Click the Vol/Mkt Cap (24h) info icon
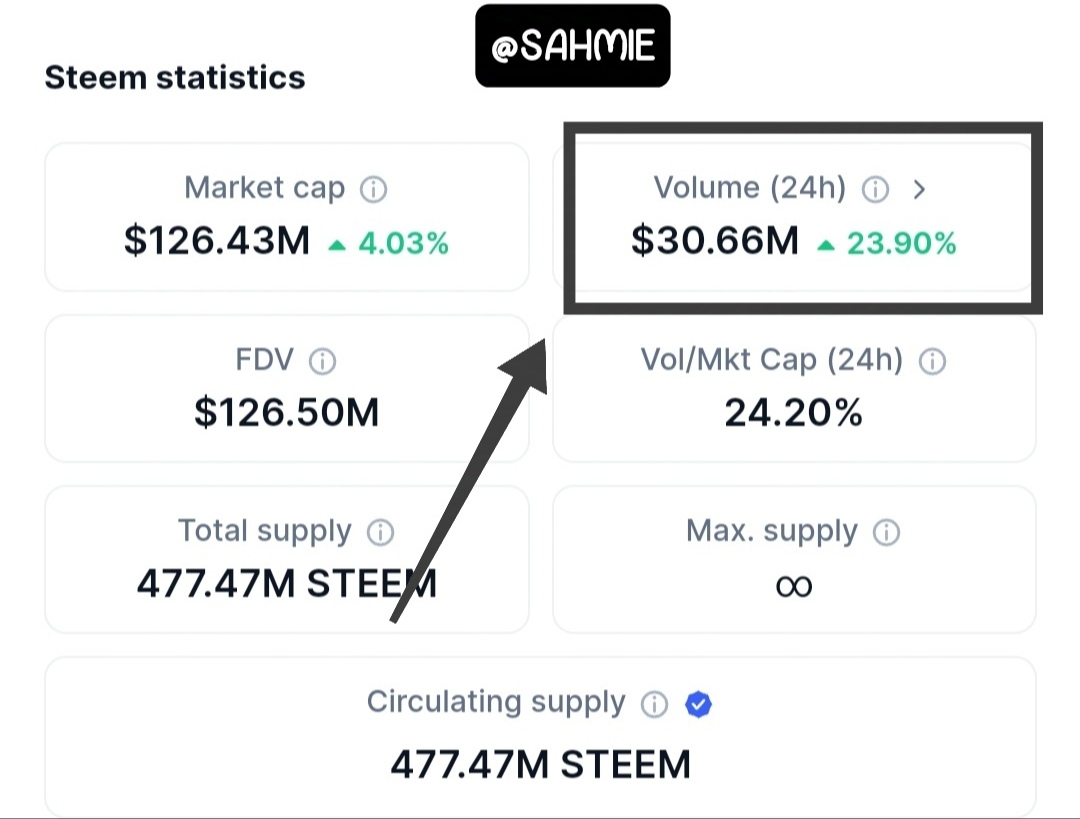The width and height of the screenshot is (1080, 819). [933, 360]
